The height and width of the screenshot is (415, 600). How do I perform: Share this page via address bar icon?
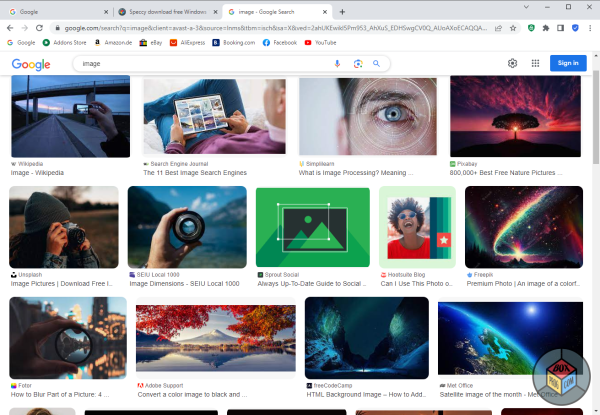(498, 28)
